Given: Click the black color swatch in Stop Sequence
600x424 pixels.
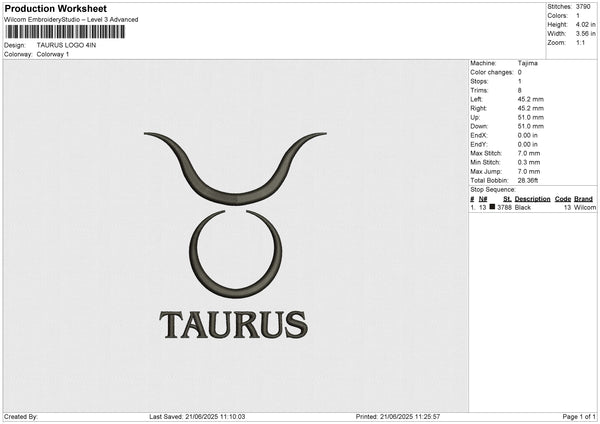Looking at the screenshot, I should [492, 207].
